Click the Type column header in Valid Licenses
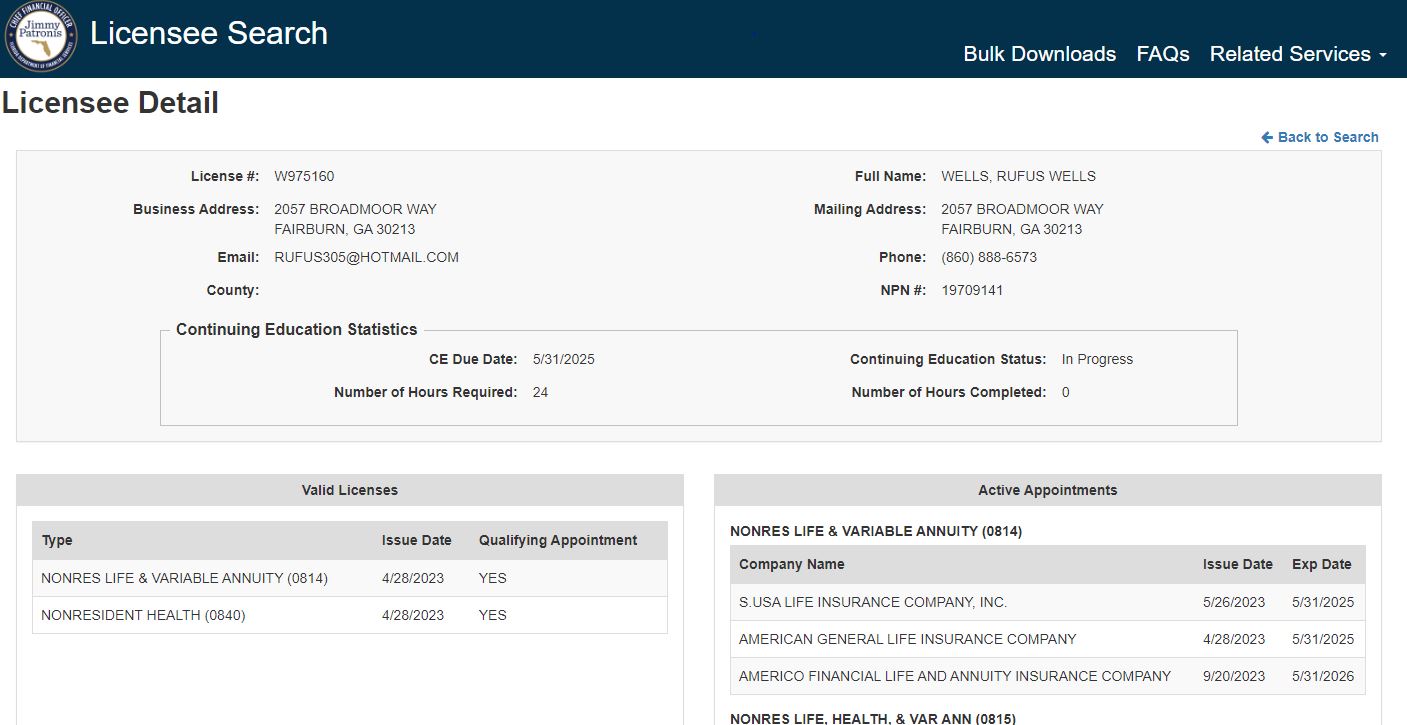 tap(57, 540)
